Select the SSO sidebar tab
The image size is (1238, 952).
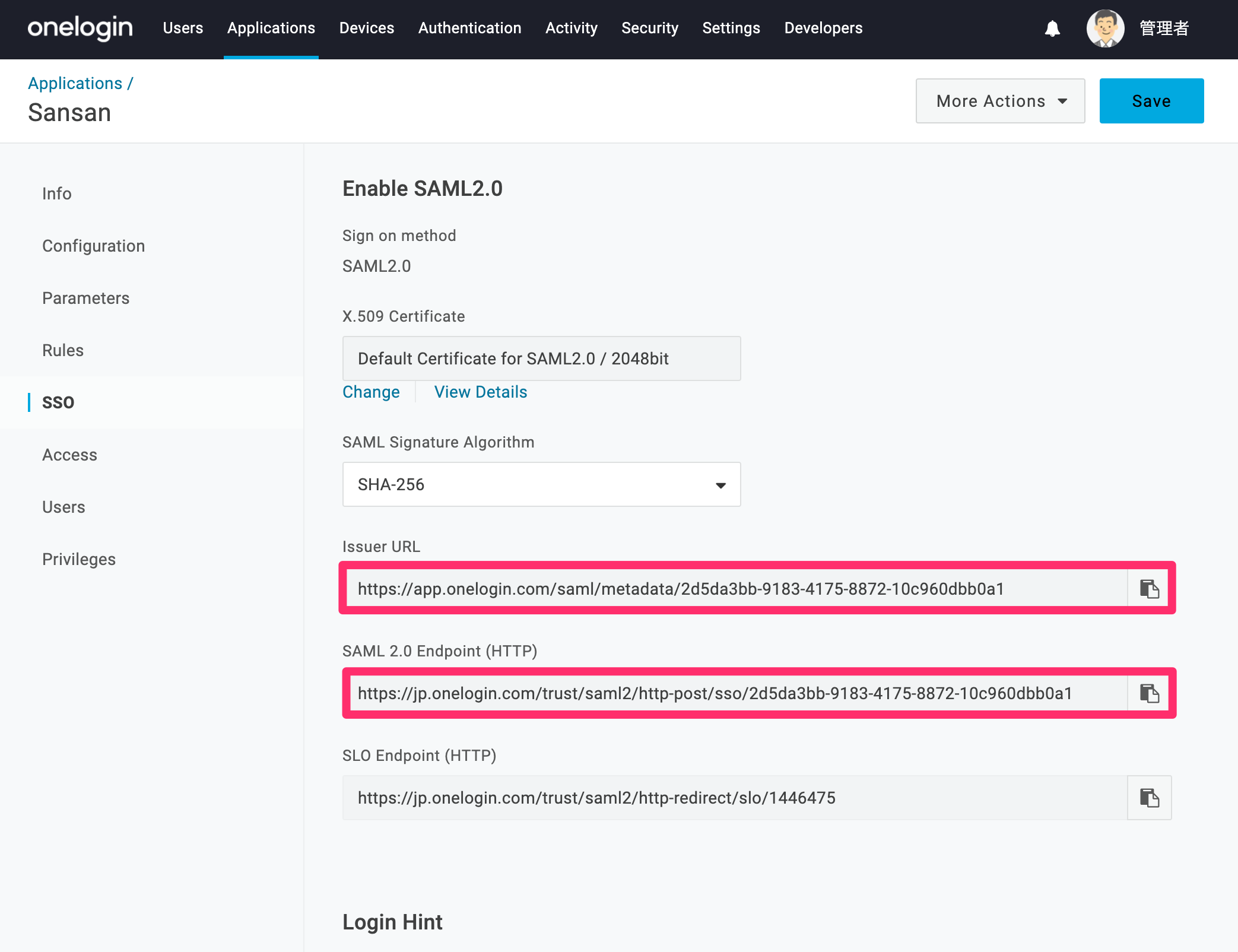[58, 402]
